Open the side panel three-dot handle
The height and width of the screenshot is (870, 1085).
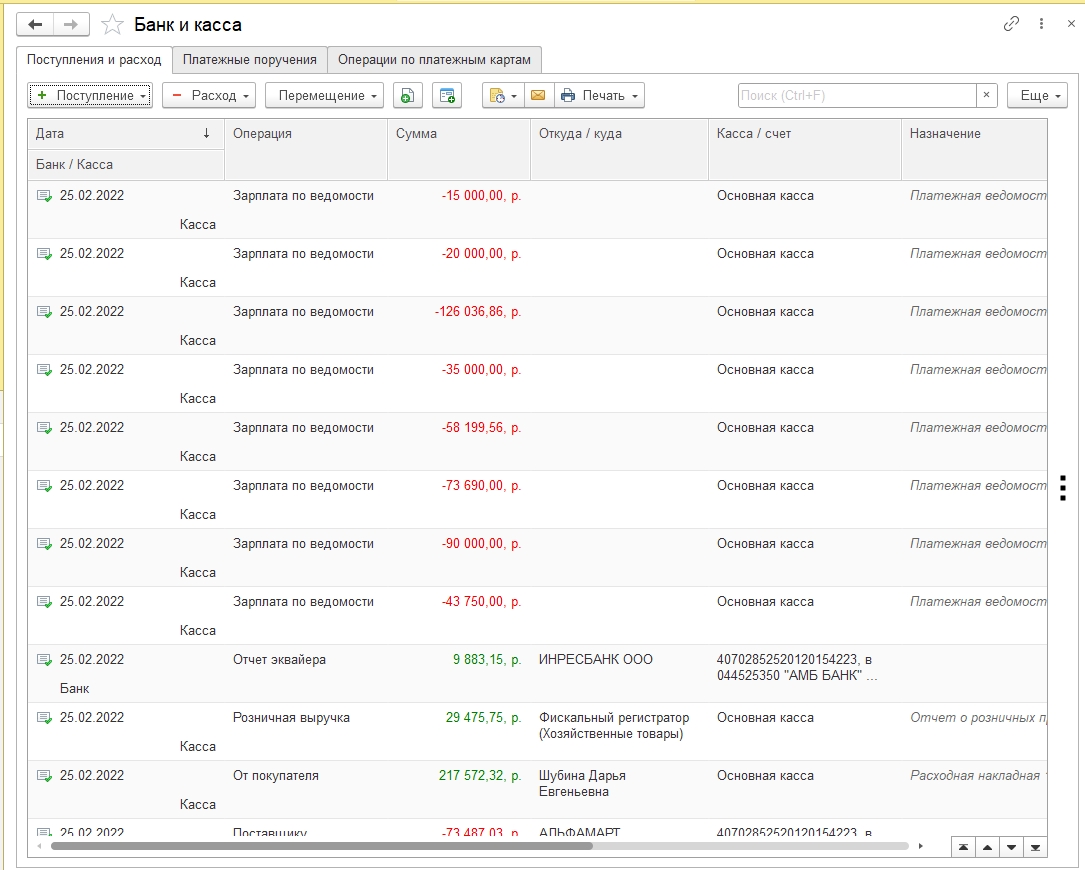(1063, 488)
